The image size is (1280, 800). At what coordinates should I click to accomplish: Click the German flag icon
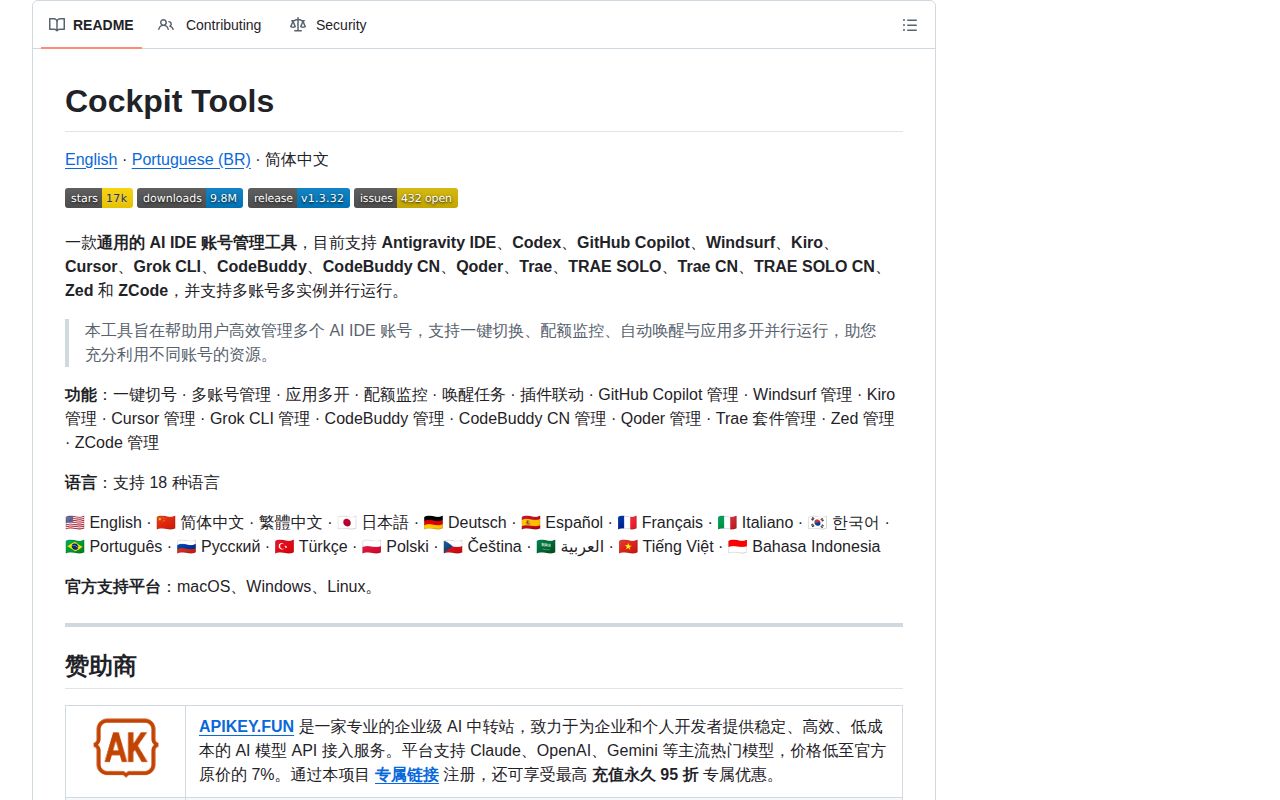[x=433, y=522]
